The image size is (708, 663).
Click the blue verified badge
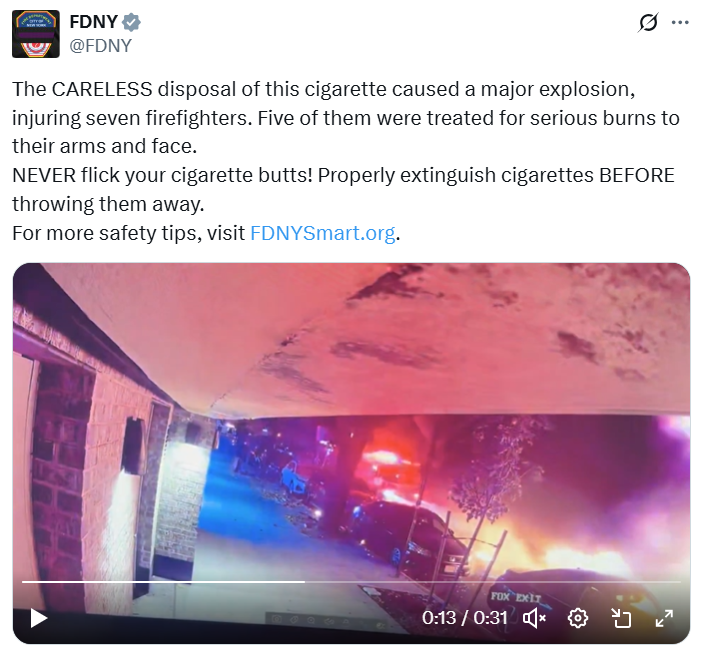pos(131,22)
